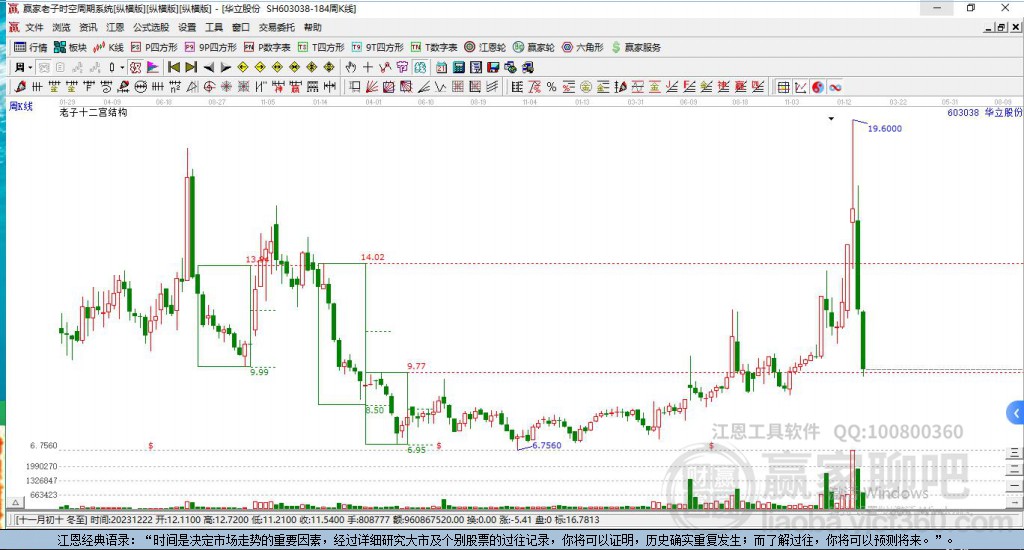
Task: Click the up-arrow button left of volume pane
Action: [x=16, y=502]
